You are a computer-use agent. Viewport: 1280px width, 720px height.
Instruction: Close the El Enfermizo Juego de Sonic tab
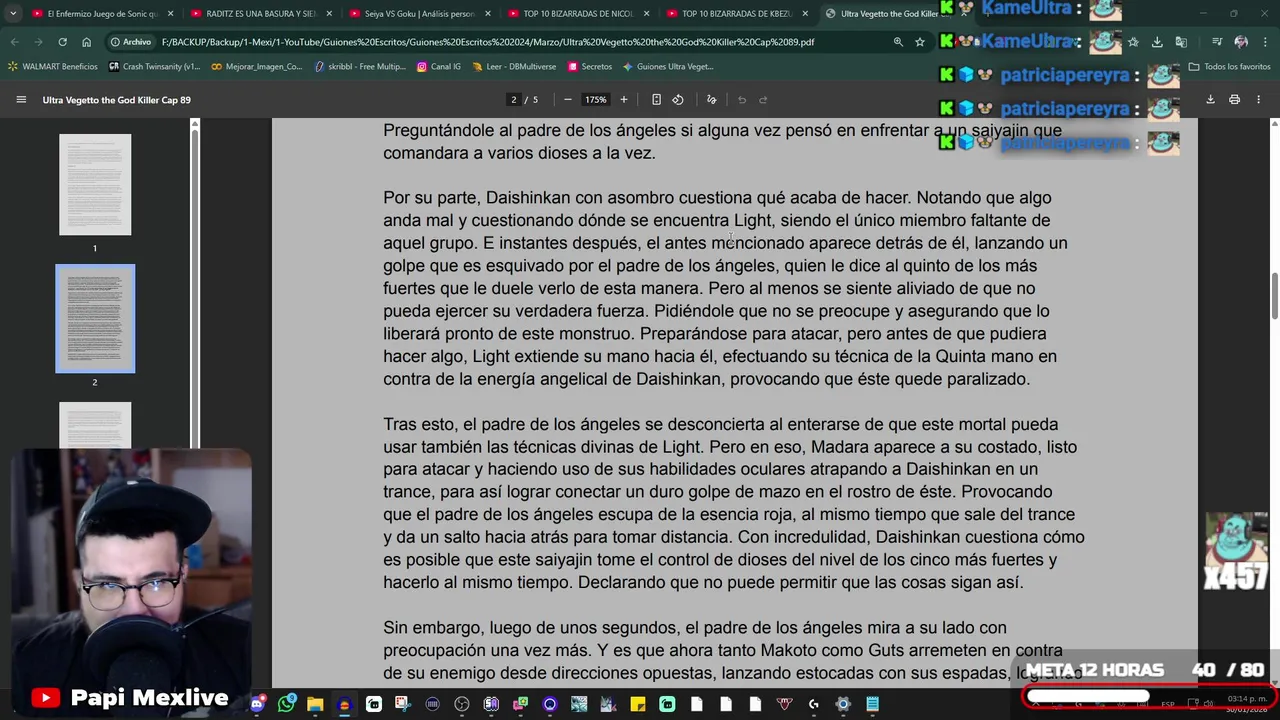pos(171,14)
